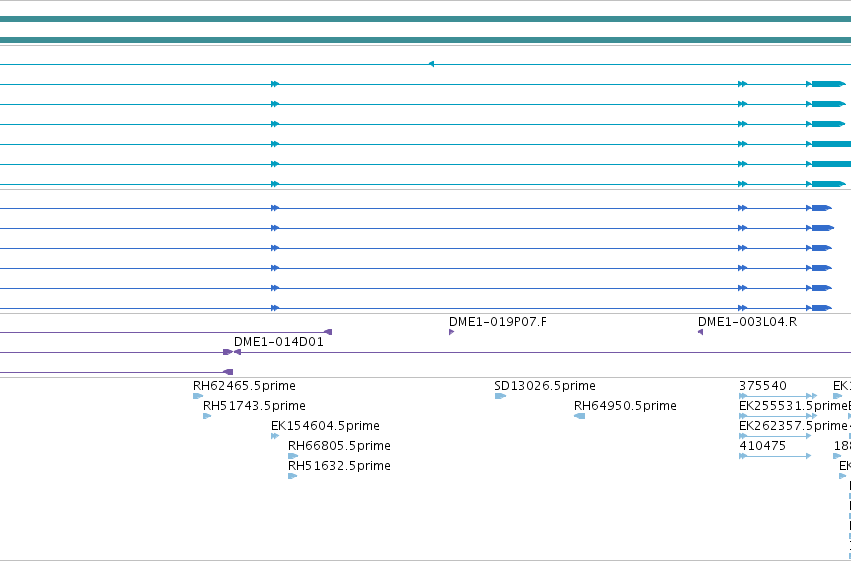Screen dimensions: 851x561
Task: Click the DME1-014D01 label
Action: pos(278,342)
